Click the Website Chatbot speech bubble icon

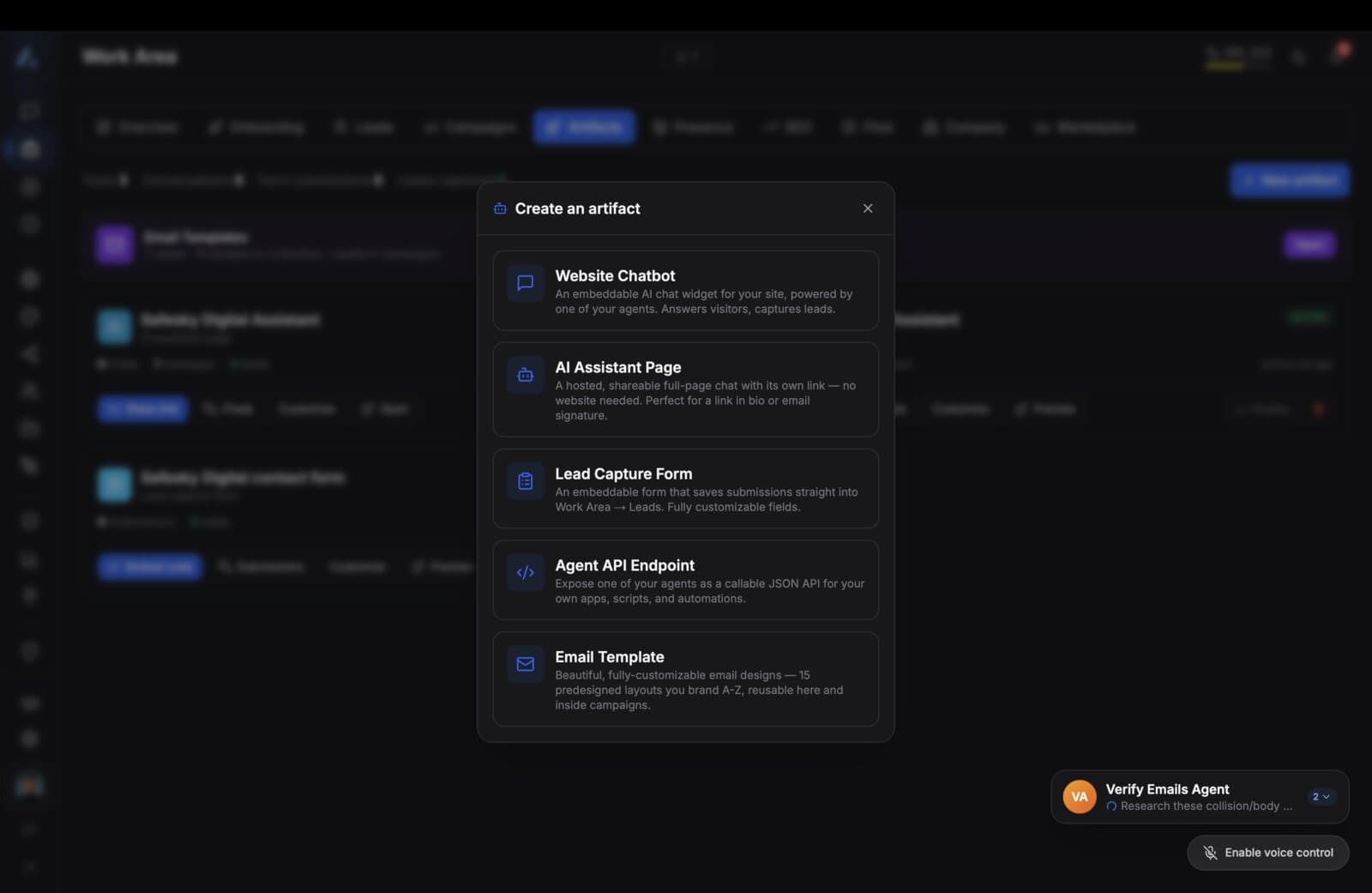pyautogui.click(x=526, y=283)
